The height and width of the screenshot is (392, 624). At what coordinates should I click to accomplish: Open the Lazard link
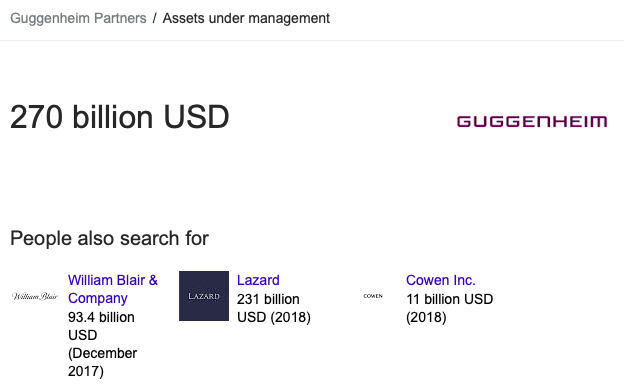click(x=258, y=280)
